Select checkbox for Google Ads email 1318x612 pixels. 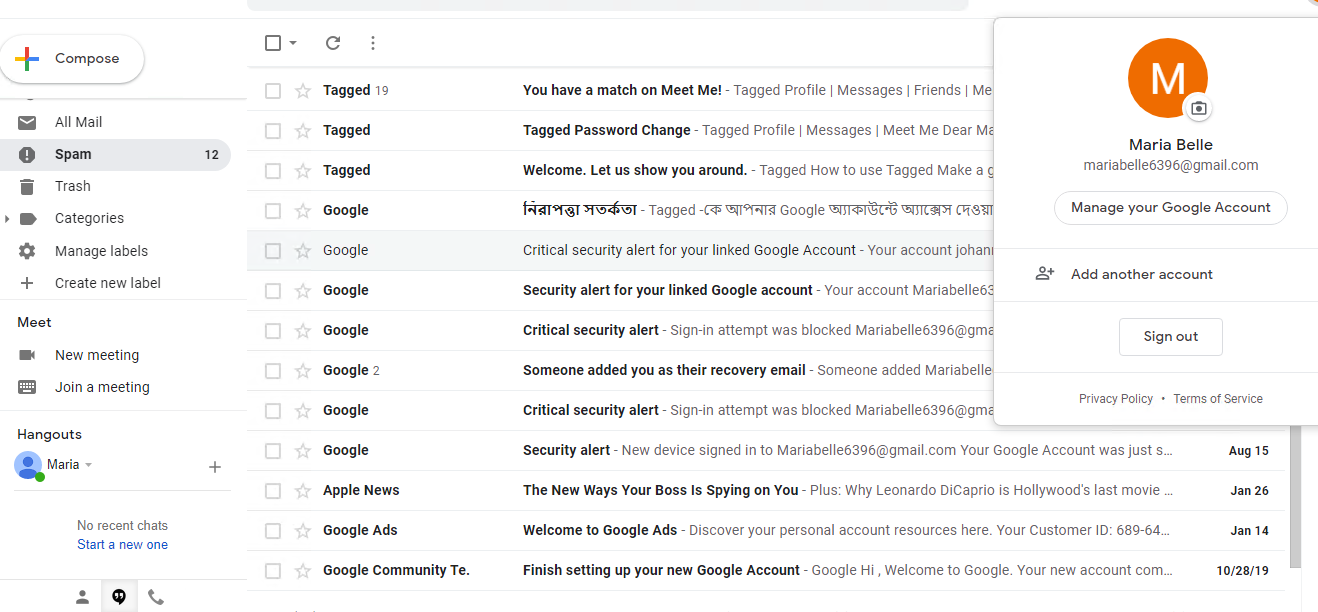[273, 531]
